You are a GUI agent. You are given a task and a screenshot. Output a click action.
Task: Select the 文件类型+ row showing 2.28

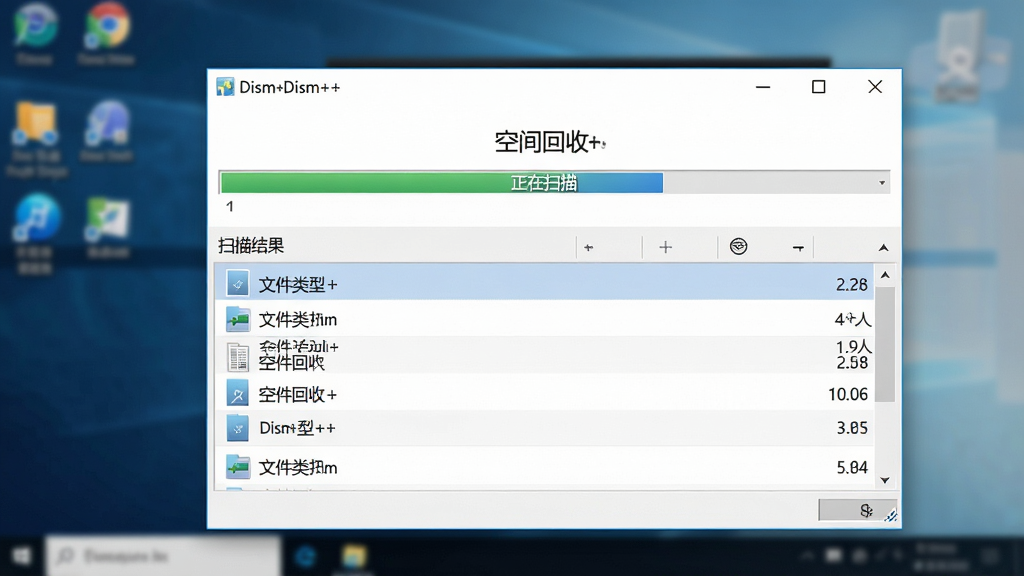545,282
